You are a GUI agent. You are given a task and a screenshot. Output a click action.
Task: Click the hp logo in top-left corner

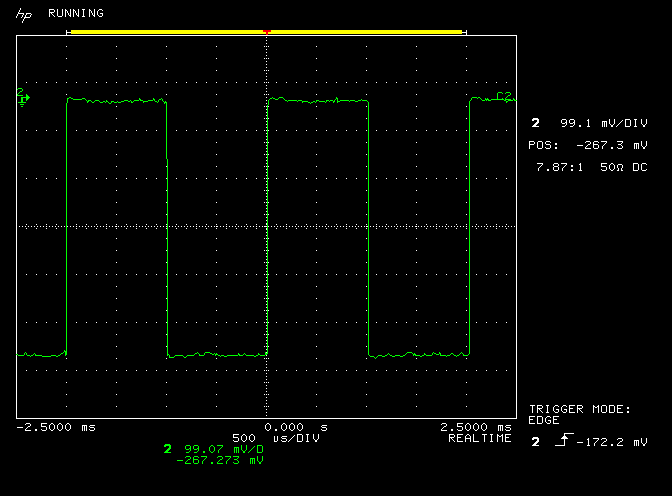point(22,14)
